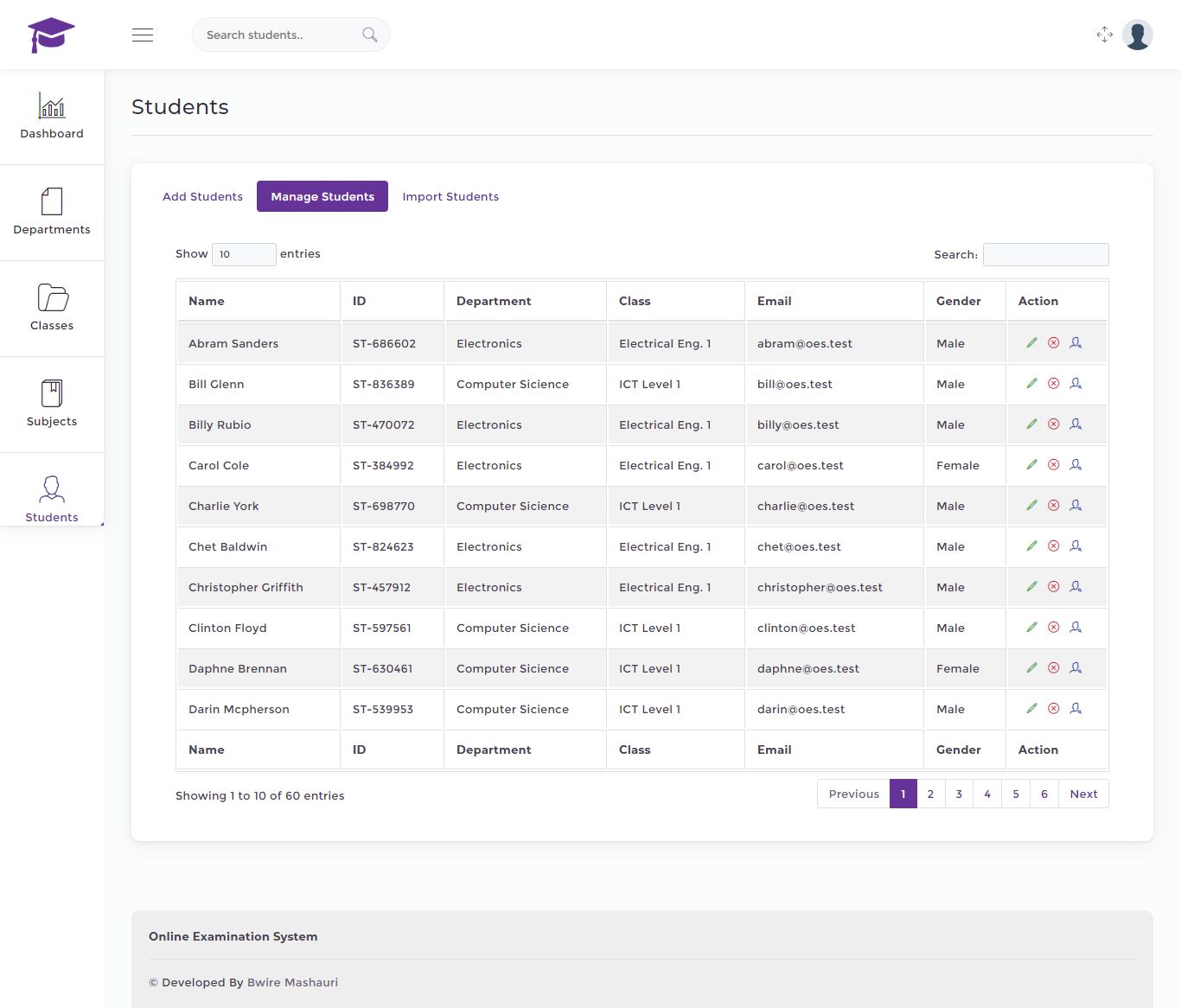
Task: Delete Daphne Brennan's record
Action: (1053, 668)
